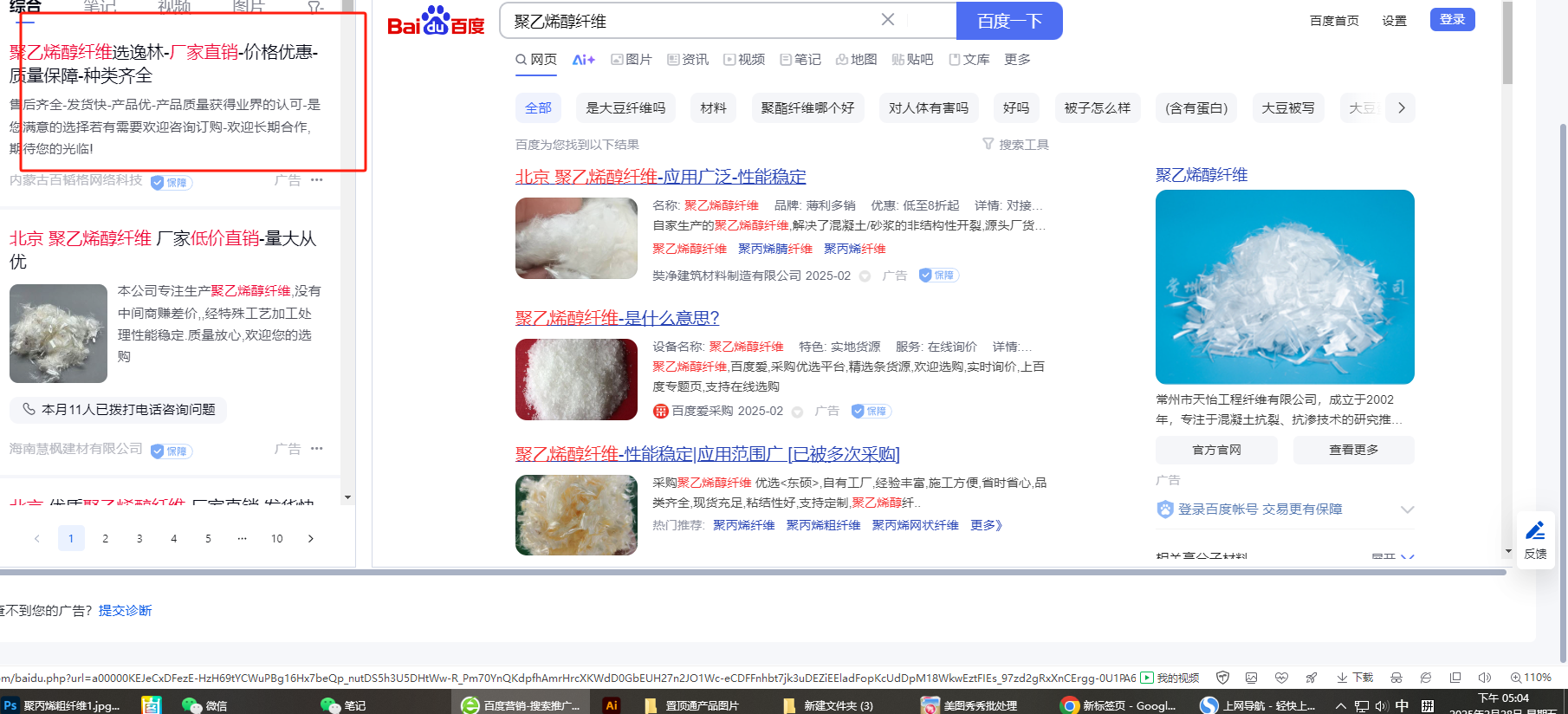Click the input method 中 indicator in the tray

point(1403,705)
